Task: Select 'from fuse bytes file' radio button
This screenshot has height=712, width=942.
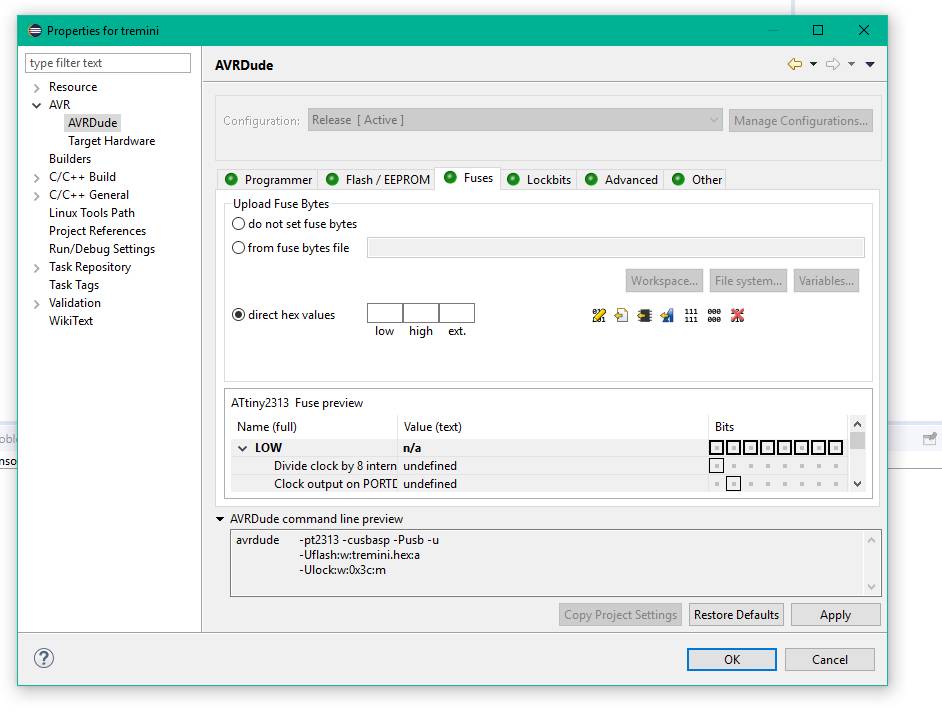Action: 239,248
